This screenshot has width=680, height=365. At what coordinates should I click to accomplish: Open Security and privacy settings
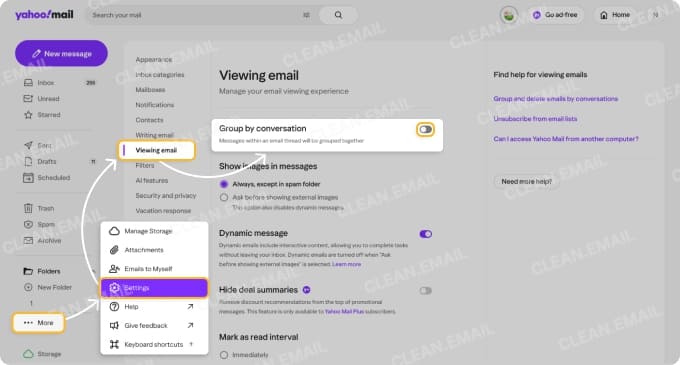coord(166,196)
